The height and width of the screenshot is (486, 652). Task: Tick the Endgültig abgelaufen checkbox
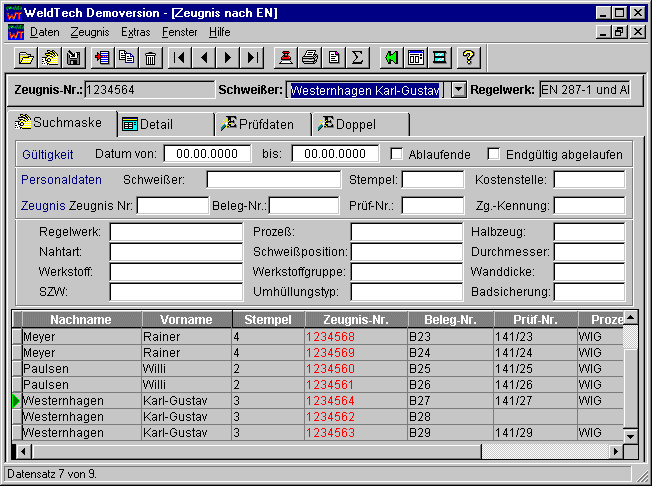click(494, 154)
